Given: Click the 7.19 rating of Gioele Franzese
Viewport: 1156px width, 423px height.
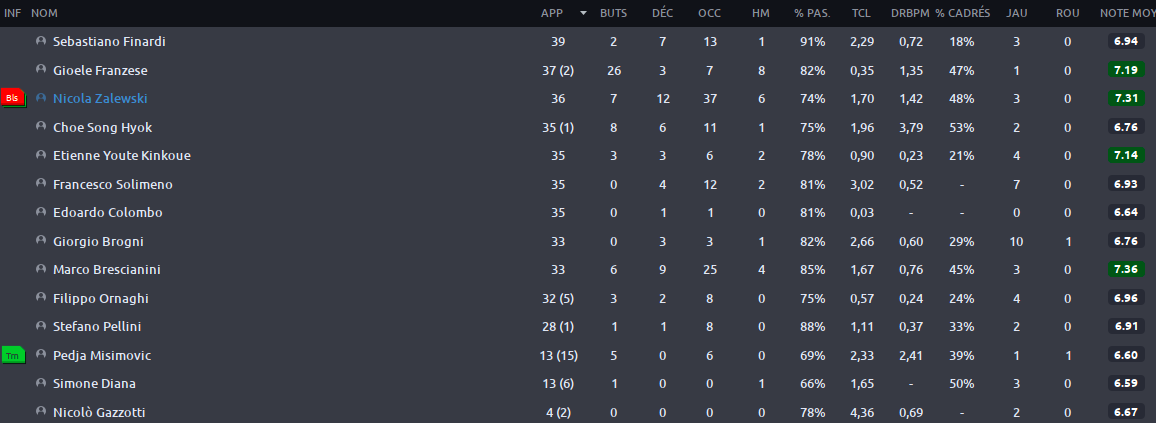Looking at the screenshot, I should tap(1127, 70).
